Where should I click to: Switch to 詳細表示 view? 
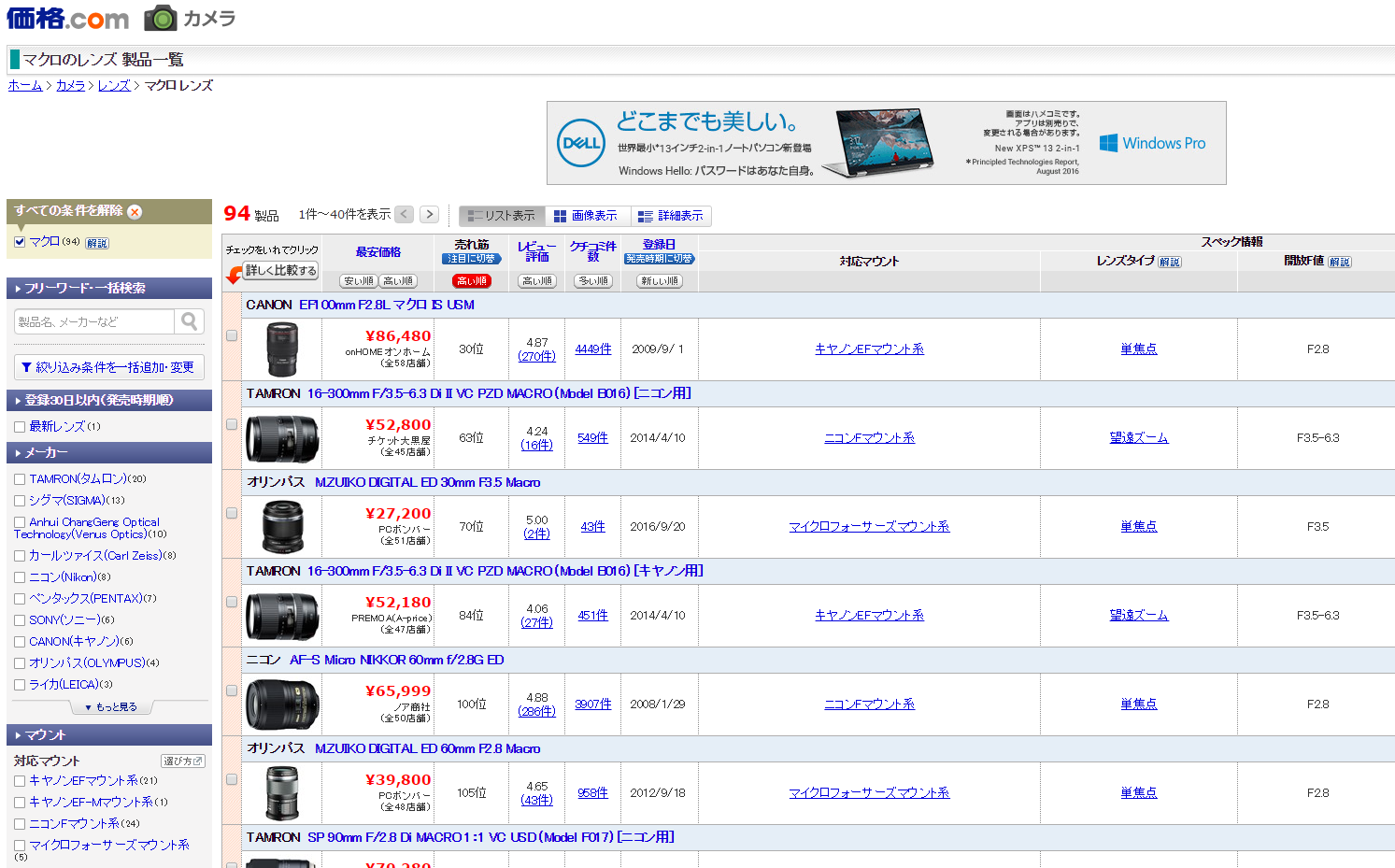coord(671,216)
